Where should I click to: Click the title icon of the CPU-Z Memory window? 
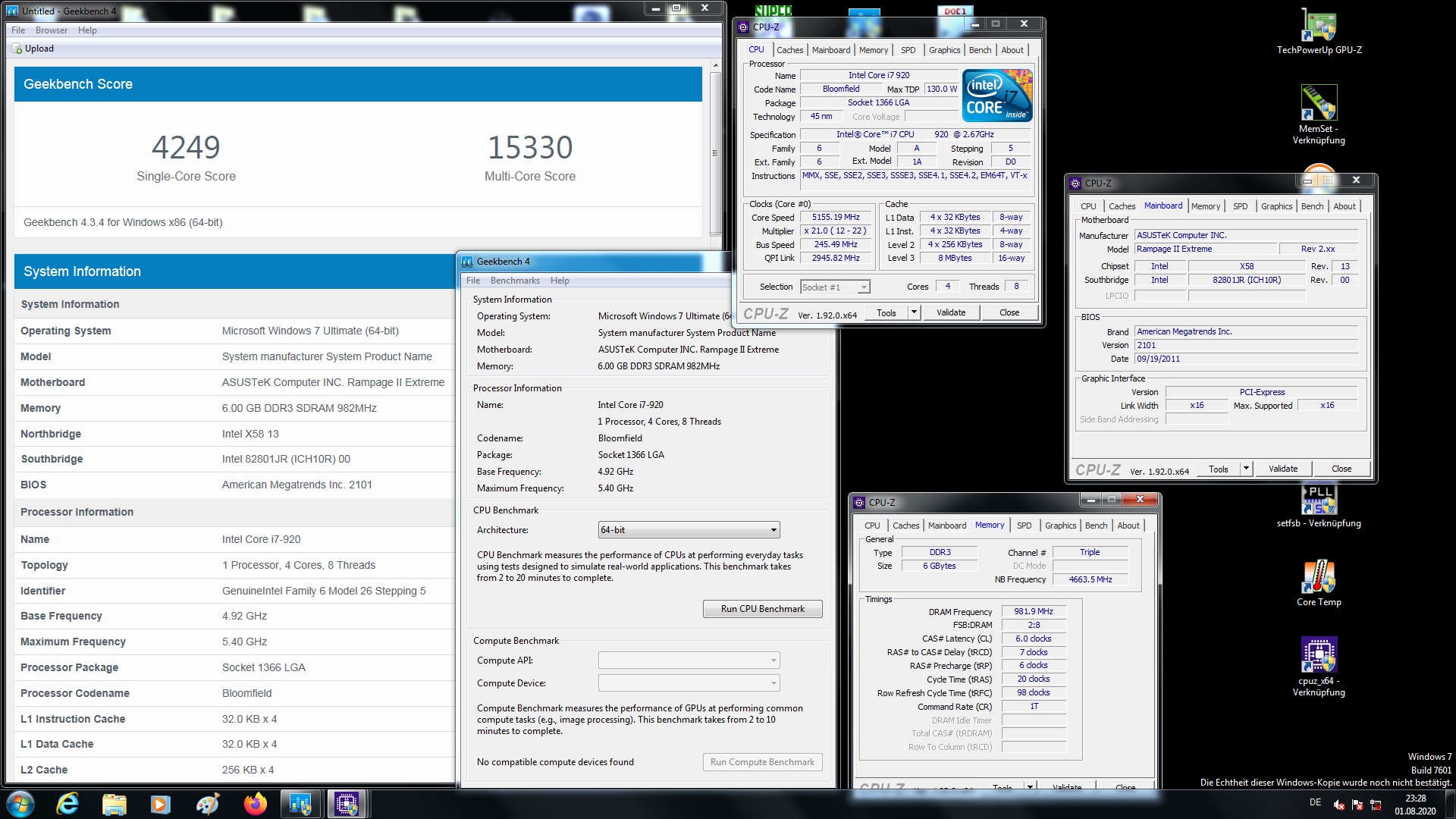point(859,502)
